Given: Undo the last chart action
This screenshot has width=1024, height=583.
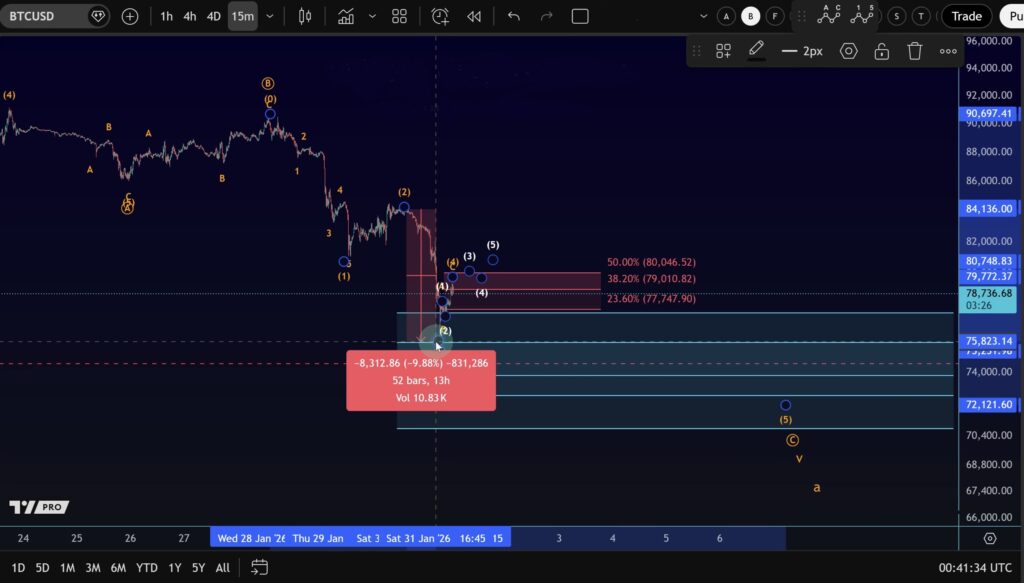Looking at the screenshot, I should coord(514,16).
